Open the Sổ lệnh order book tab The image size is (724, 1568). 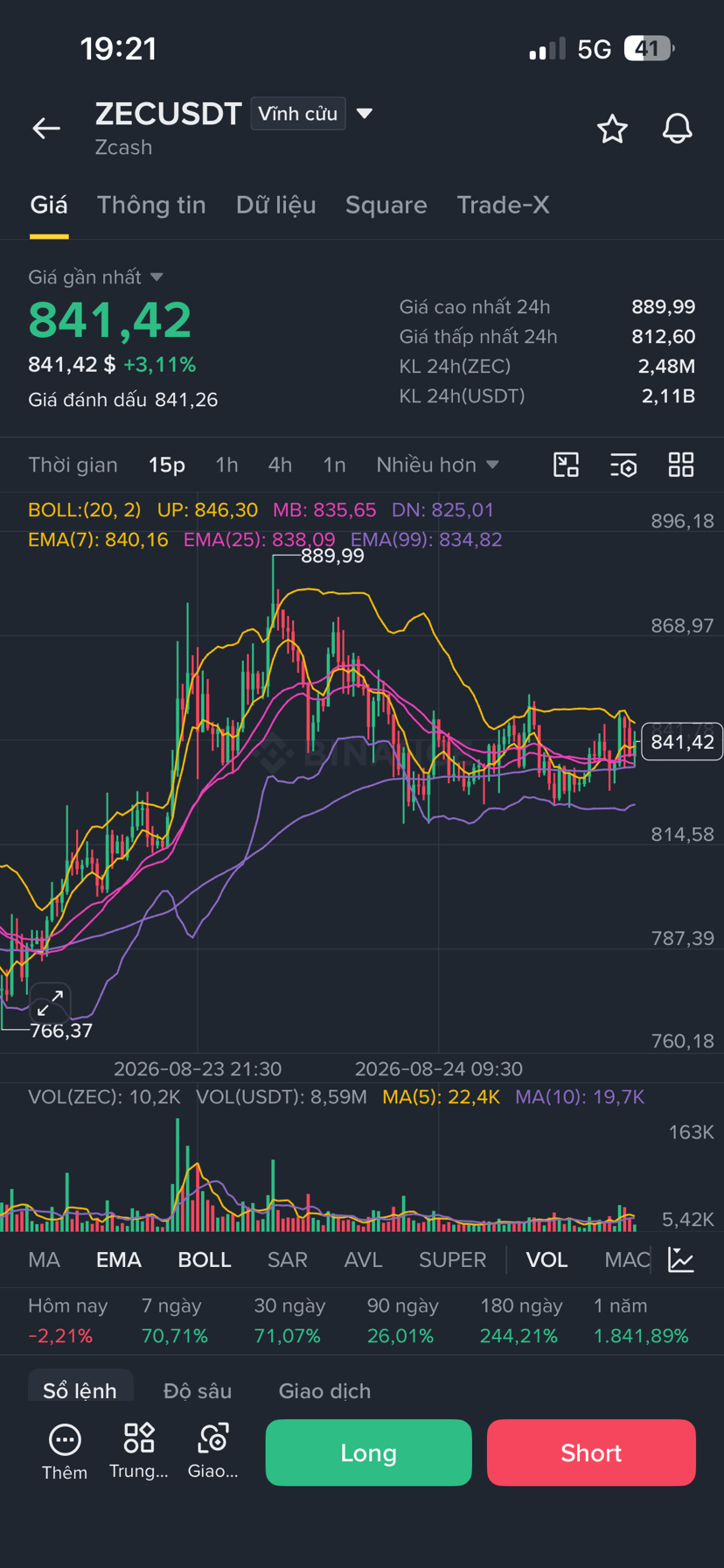(80, 1390)
